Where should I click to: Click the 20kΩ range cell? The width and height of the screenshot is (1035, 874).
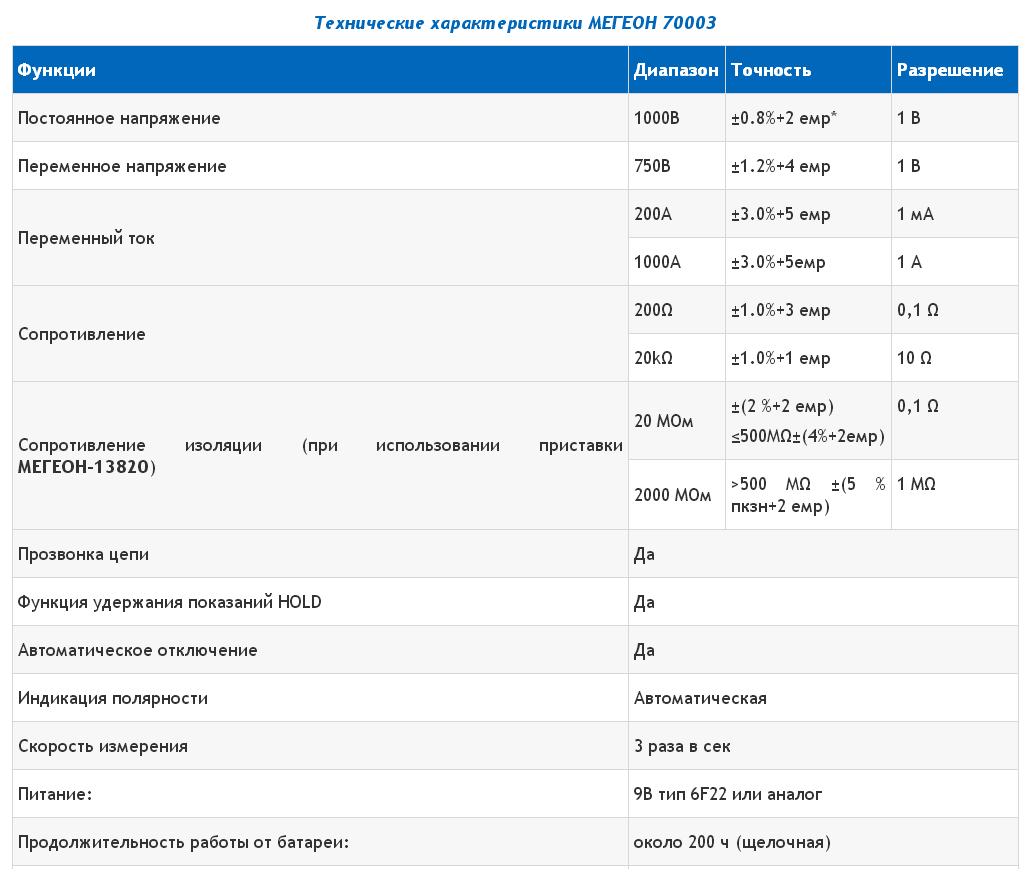(654, 358)
